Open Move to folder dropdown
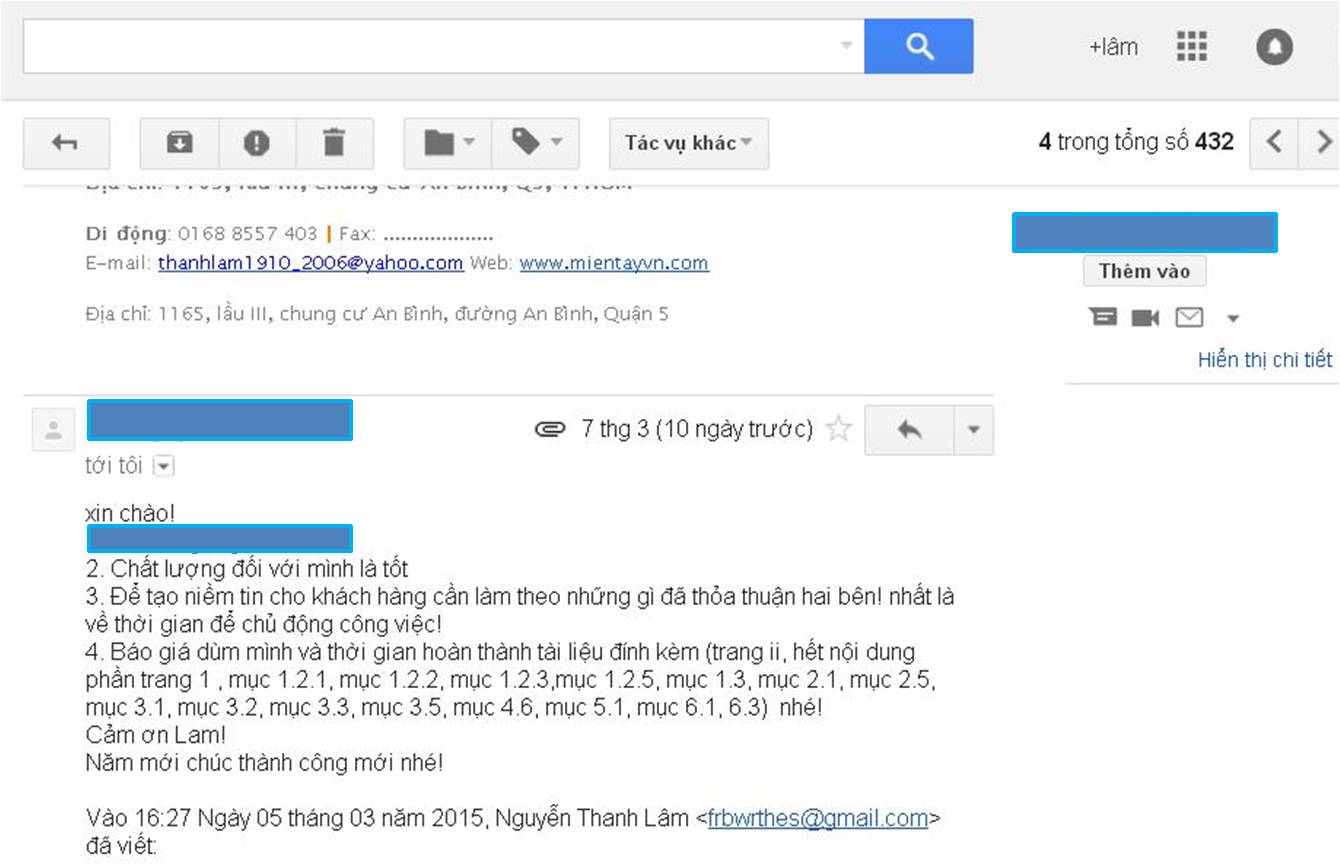The image size is (1340, 868). (448, 143)
